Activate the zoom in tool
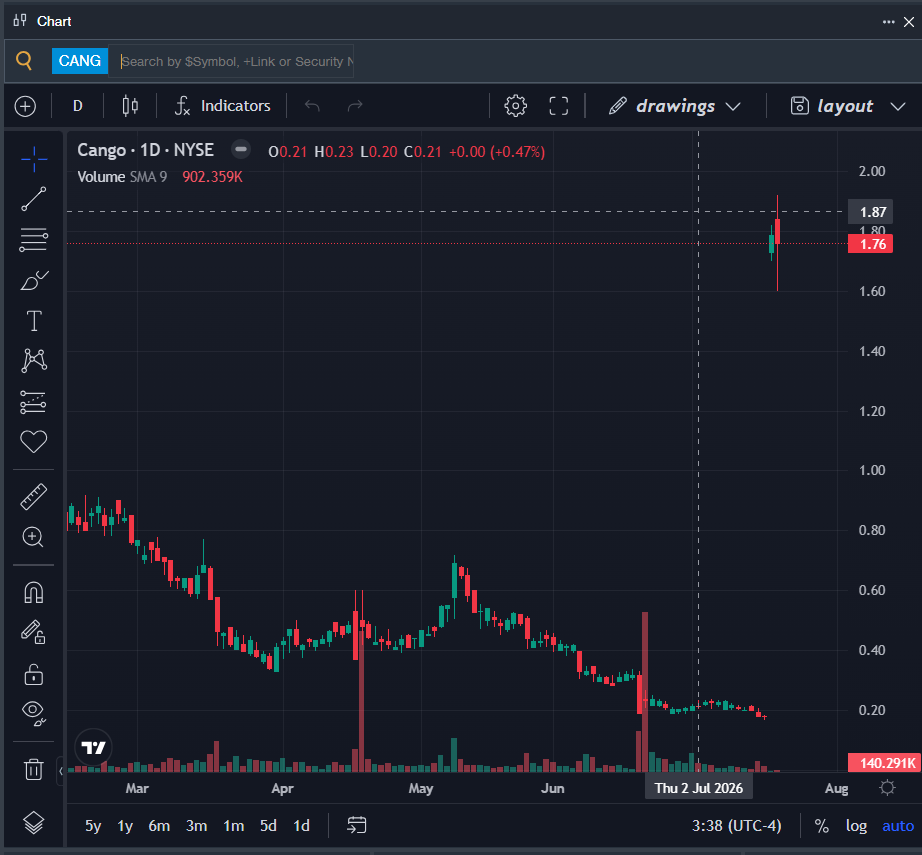Screen dimensions: 922x855 pyautogui.click(x=33, y=537)
